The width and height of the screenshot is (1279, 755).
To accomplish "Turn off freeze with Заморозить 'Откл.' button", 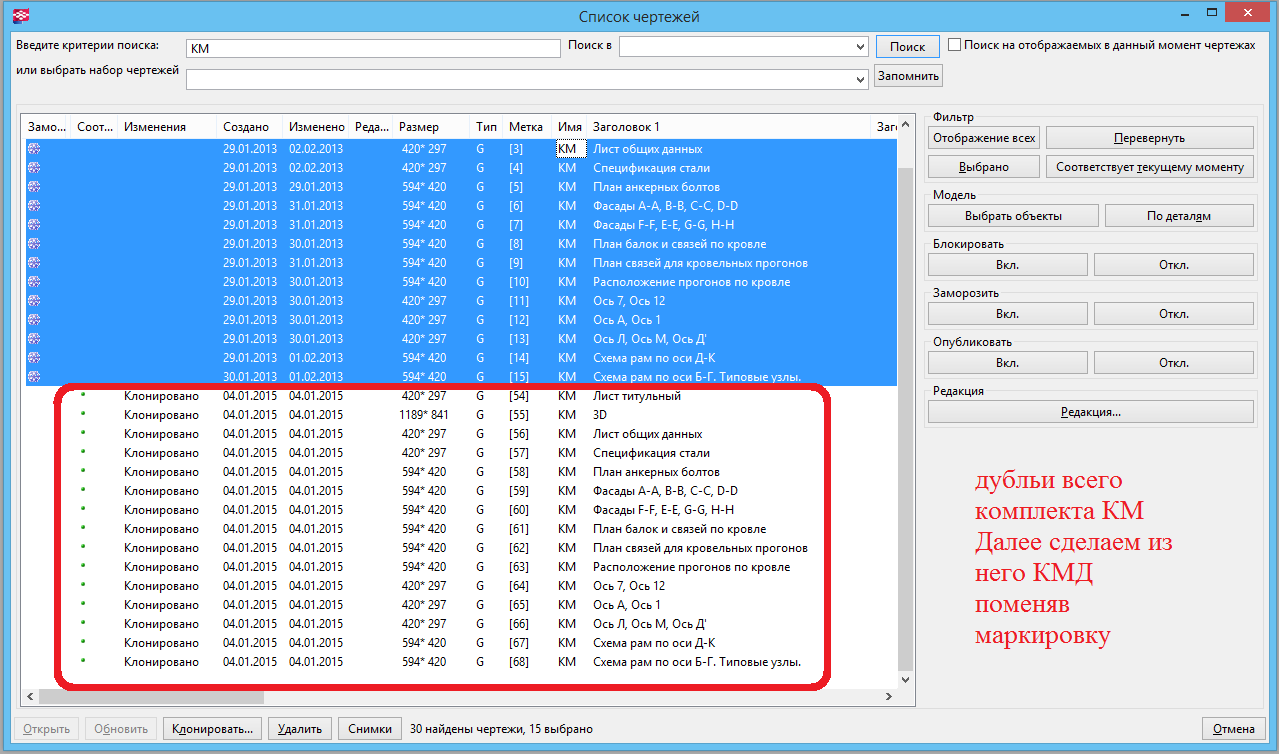I will [x=1173, y=314].
